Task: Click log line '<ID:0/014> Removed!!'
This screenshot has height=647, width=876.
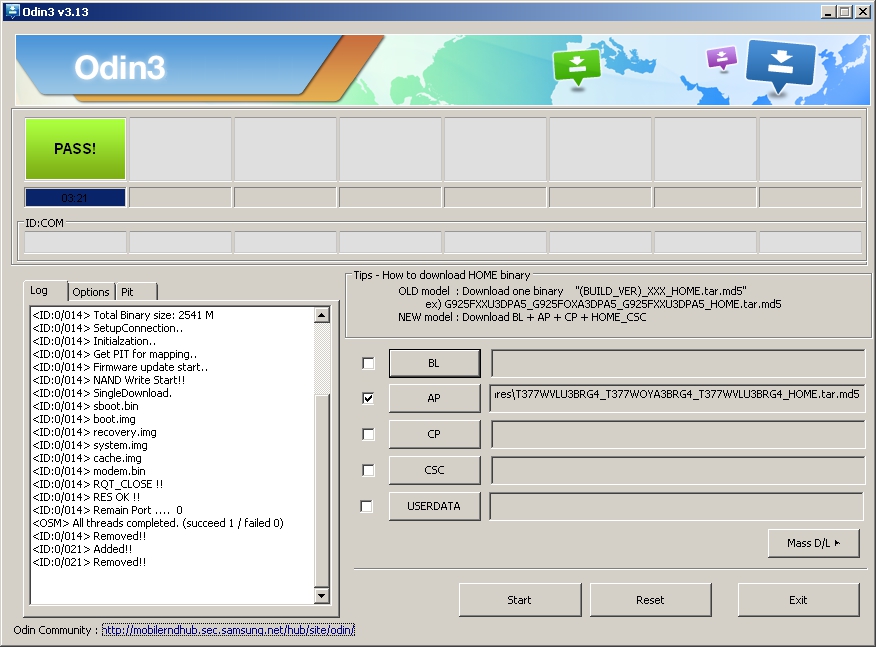Action: [89, 536]
